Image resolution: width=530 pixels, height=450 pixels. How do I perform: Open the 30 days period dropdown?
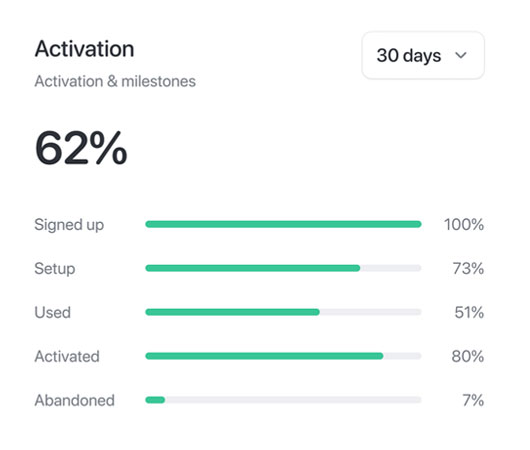(423, 55)
